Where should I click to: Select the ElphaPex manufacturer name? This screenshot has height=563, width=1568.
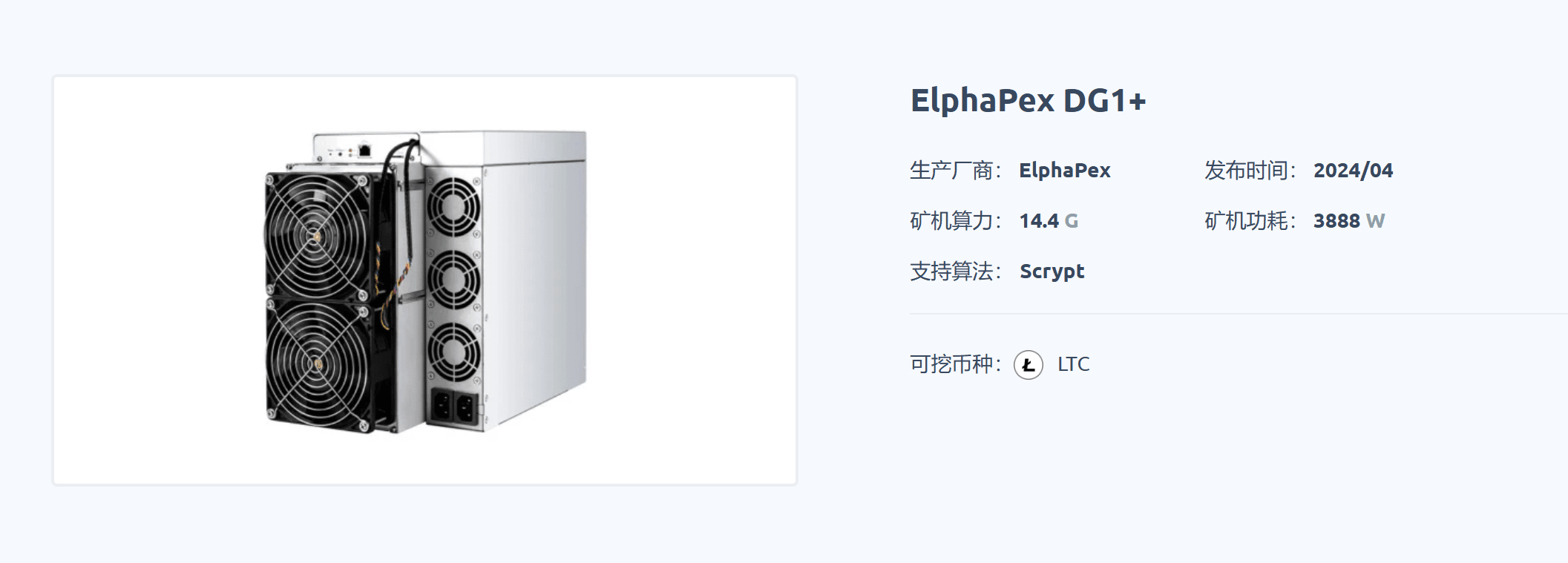coord(1064,171)
